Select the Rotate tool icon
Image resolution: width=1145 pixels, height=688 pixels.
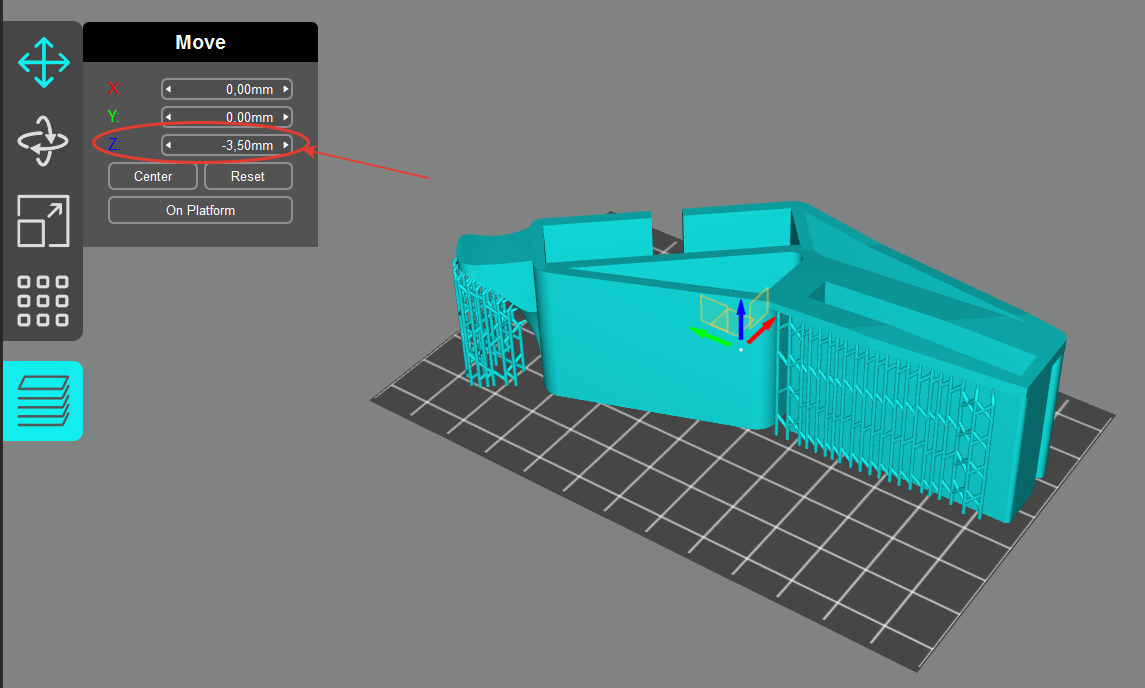tap(43, 141)
